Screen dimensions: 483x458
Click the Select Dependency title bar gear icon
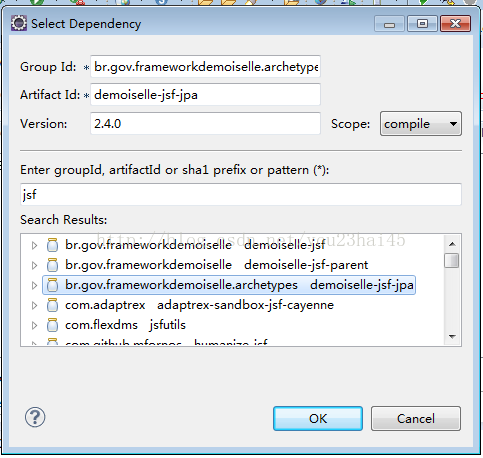point(19,23)
